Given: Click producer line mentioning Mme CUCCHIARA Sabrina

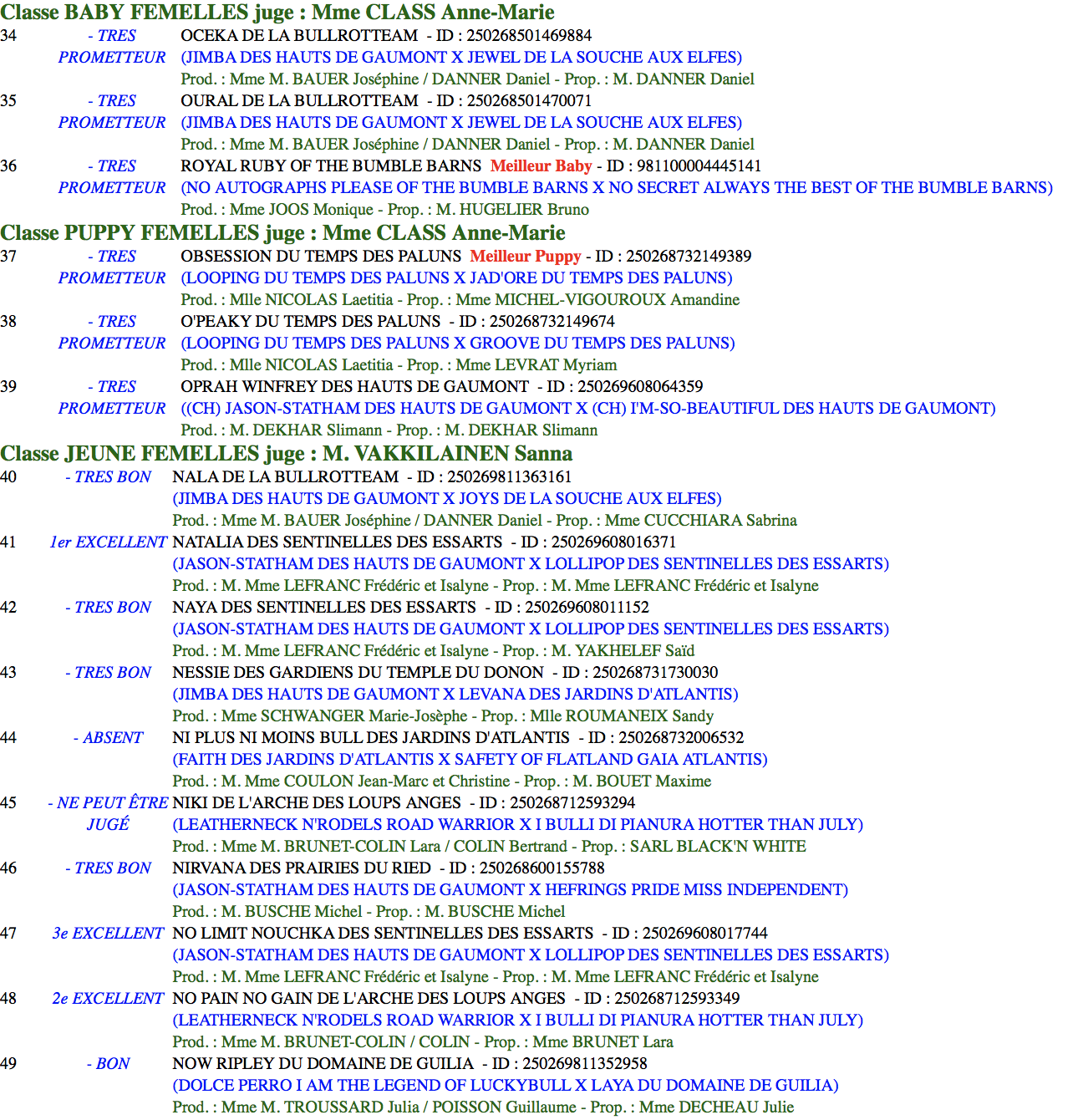Looking at the screenshot, I should [x=485, y=520].
